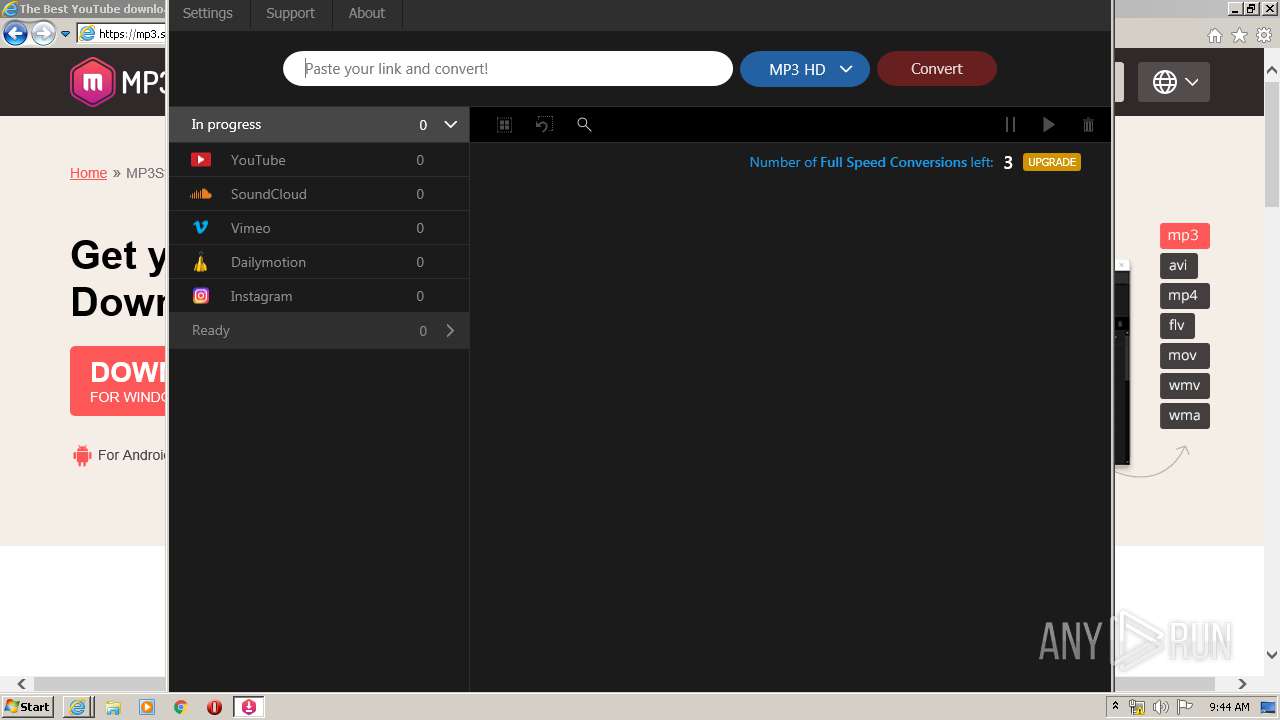Open the browser recent pages dropdown arrow

(x=66, y=34)
